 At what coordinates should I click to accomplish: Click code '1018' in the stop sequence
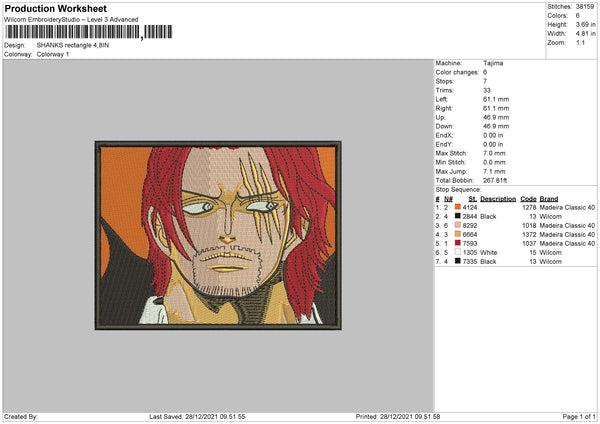529,225
